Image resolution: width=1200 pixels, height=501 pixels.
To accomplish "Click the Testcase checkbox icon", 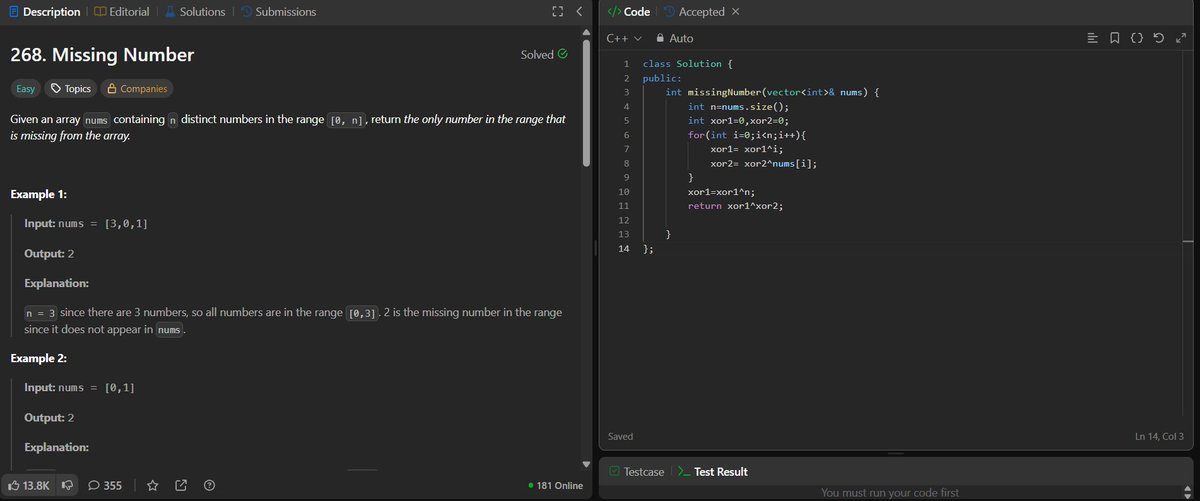I will 613,471.
